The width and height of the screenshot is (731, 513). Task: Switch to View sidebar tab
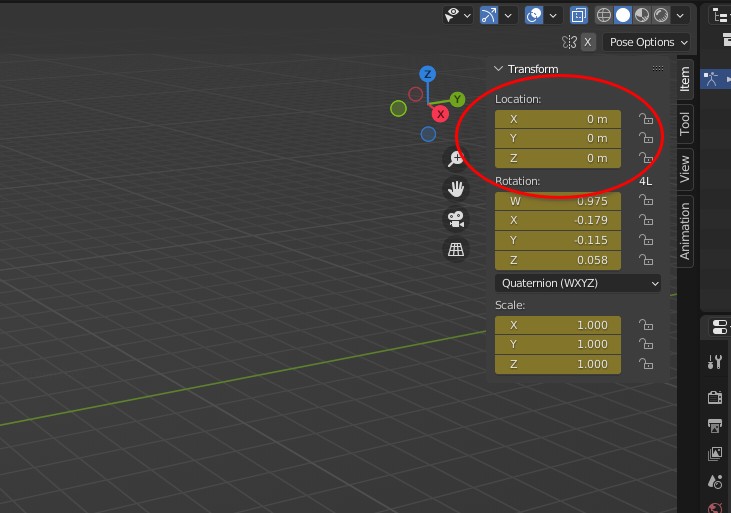tap(685, 169)
